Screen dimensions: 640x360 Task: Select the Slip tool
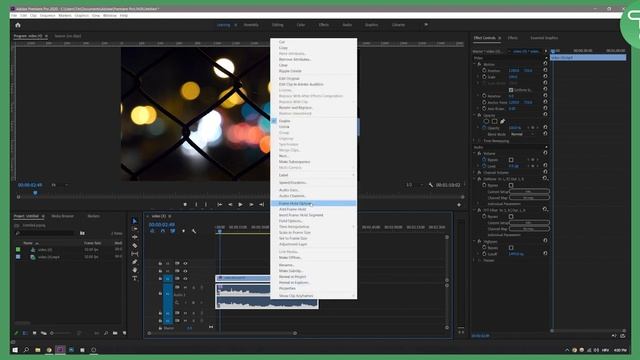(135, 253)
